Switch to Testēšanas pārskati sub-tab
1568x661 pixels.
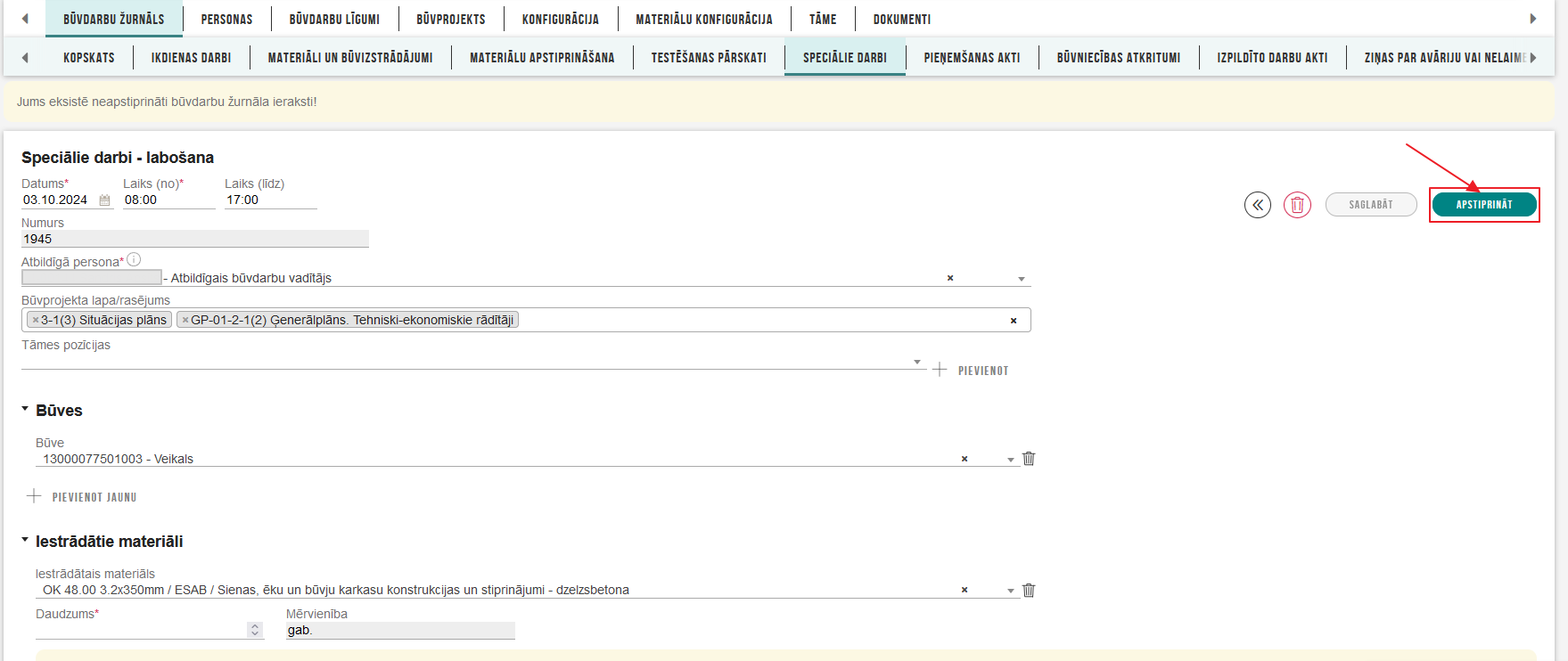click(x=709, y=57)
